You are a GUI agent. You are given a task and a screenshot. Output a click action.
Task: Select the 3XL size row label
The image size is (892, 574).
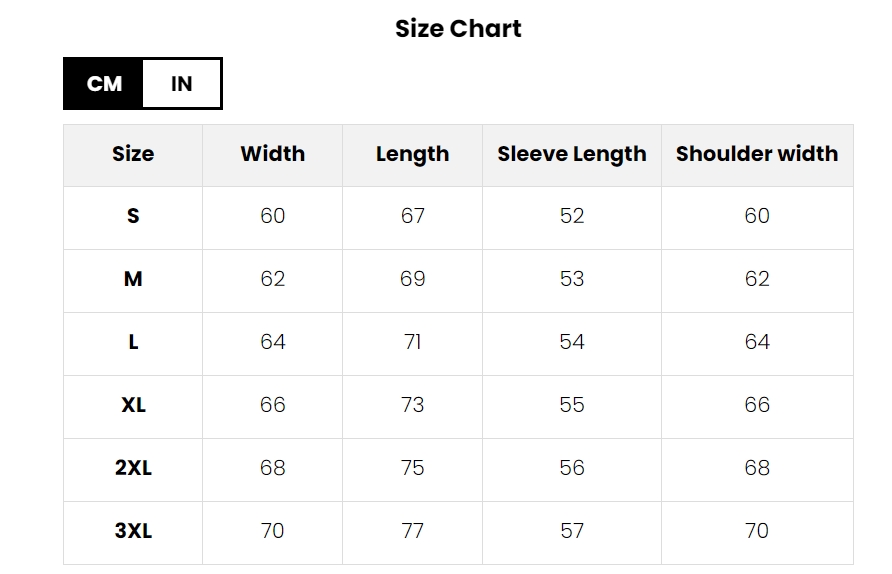[133, 531]
